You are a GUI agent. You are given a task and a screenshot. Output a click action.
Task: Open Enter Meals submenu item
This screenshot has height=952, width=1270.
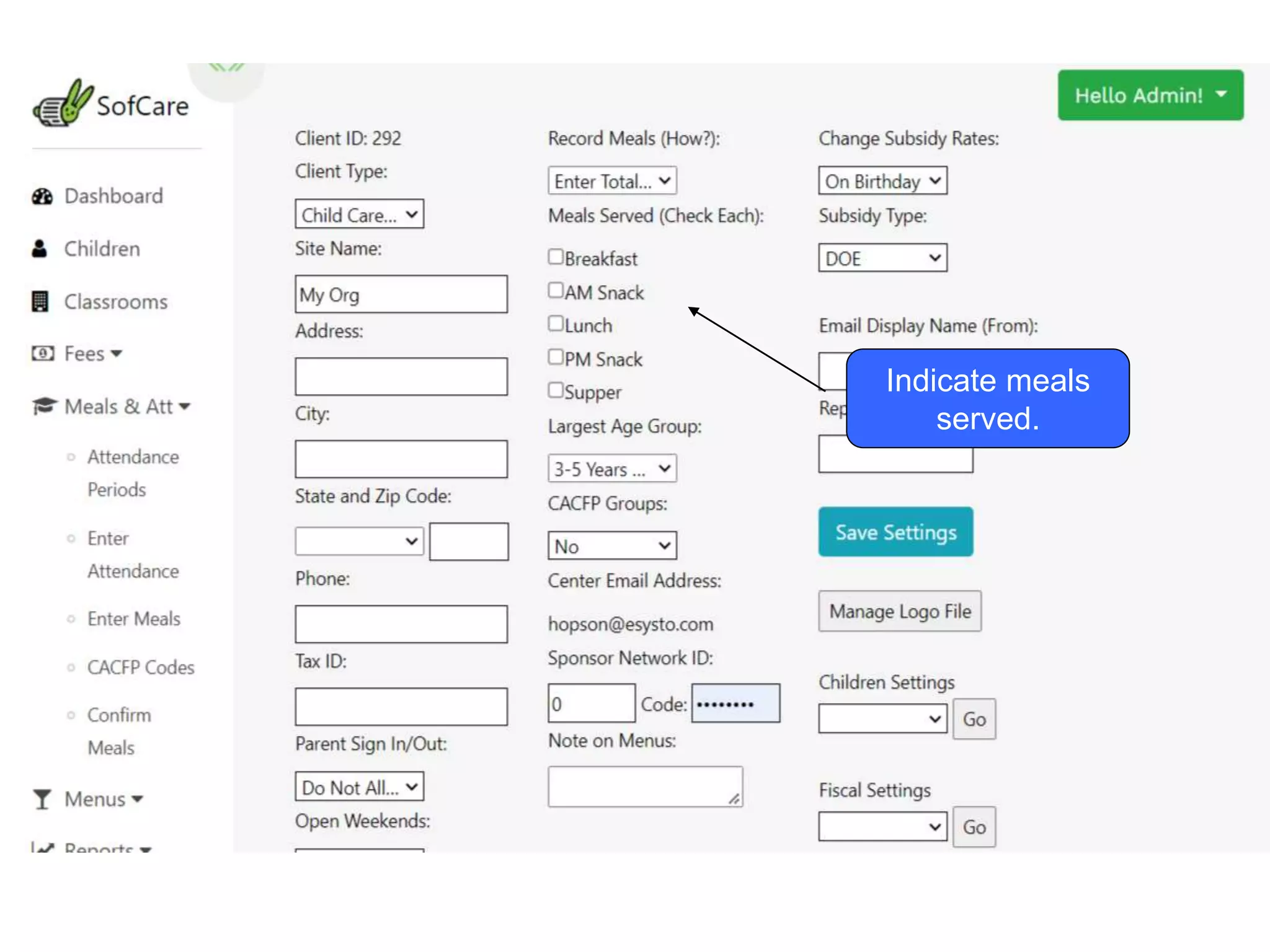click(134, 619)
